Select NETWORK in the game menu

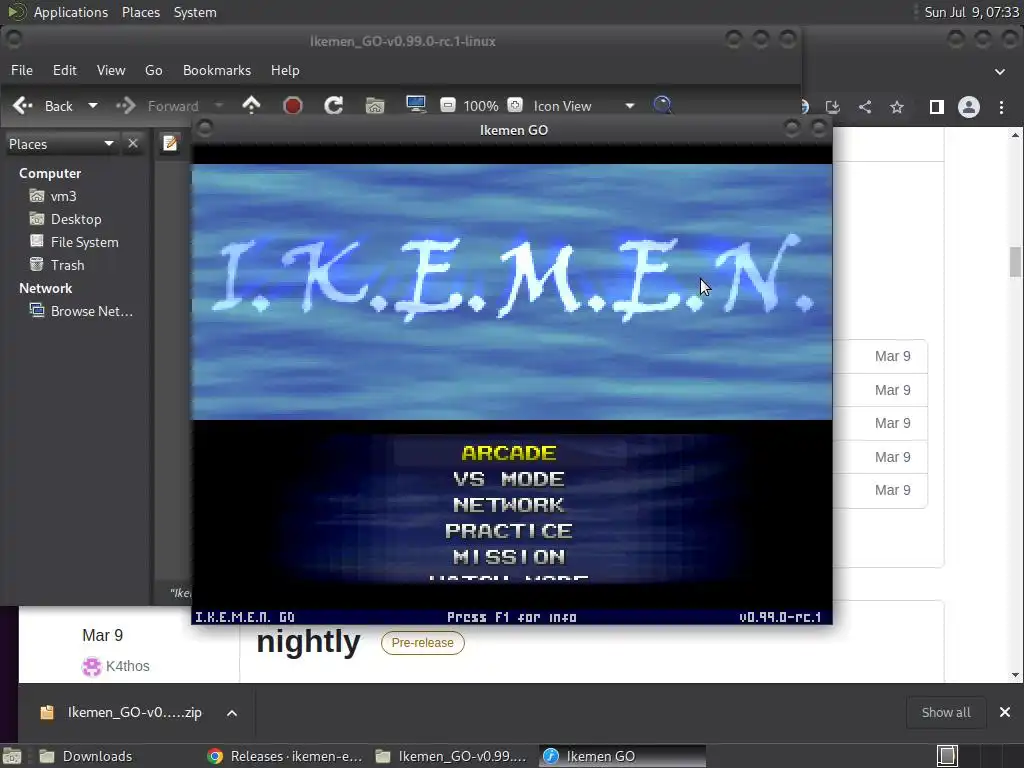coord(509,505)
